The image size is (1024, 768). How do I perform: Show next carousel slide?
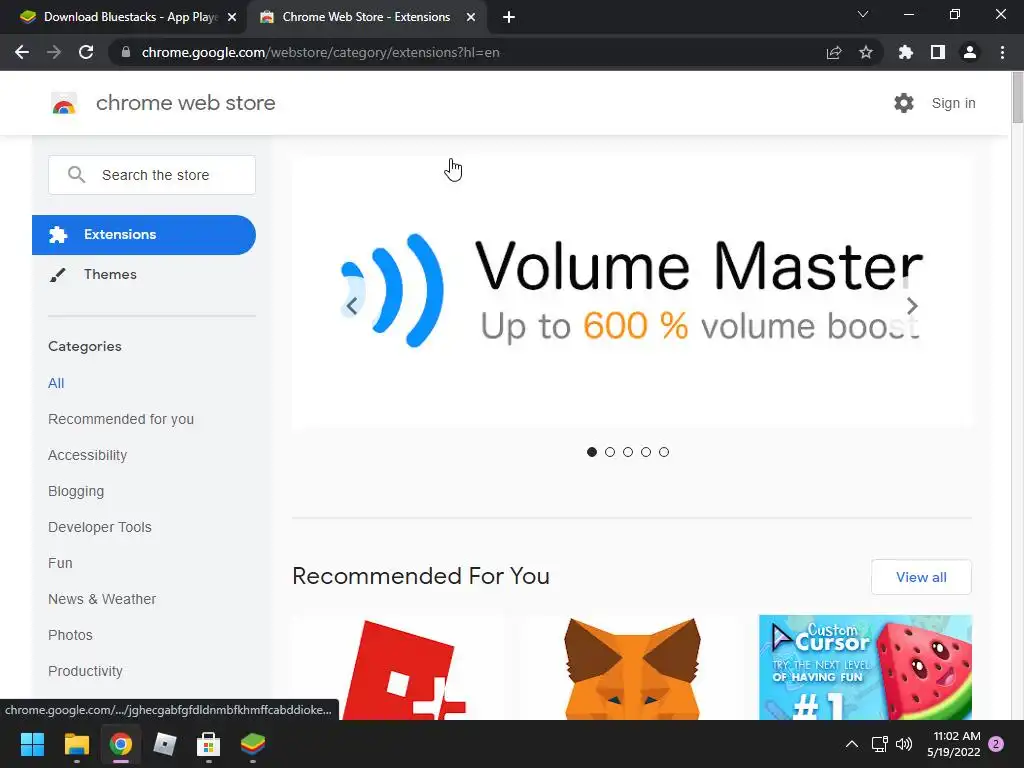click(x=912, y=306)
